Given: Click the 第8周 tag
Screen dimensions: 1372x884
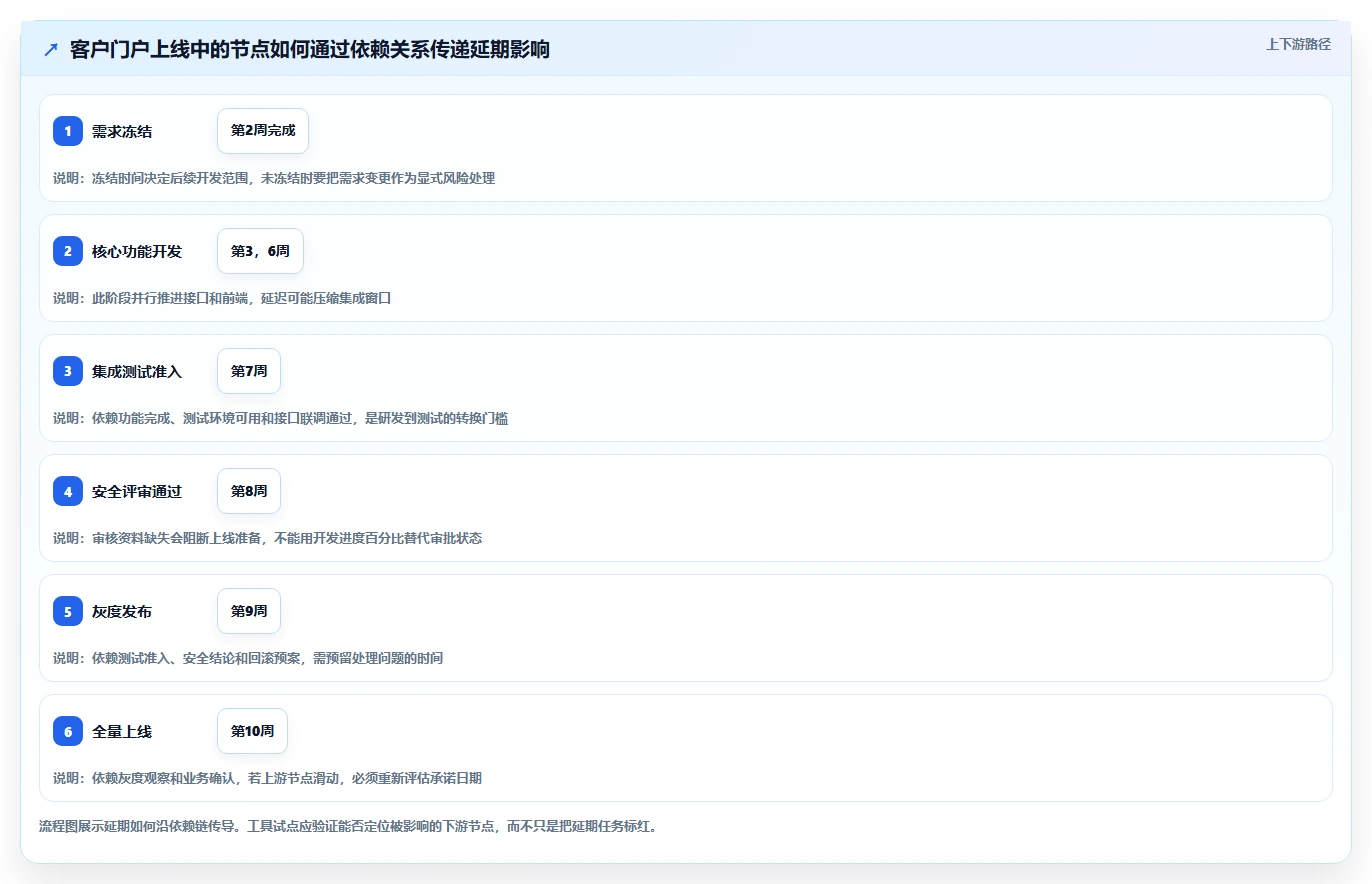Looking at the screenshot, I should (249, 491).
